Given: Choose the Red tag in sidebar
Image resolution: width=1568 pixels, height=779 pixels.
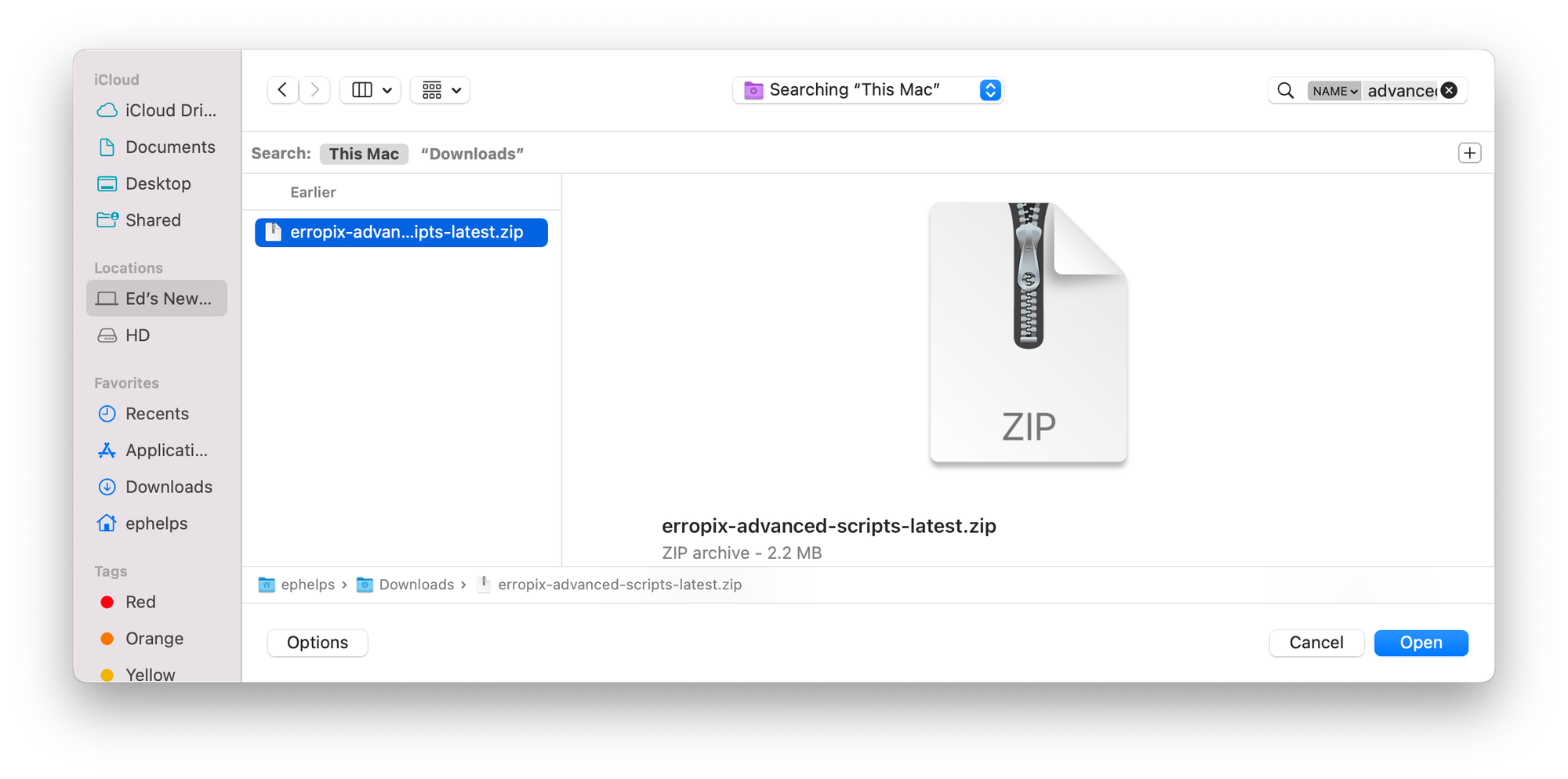Looking at the screenshot, I should [157, 602].
